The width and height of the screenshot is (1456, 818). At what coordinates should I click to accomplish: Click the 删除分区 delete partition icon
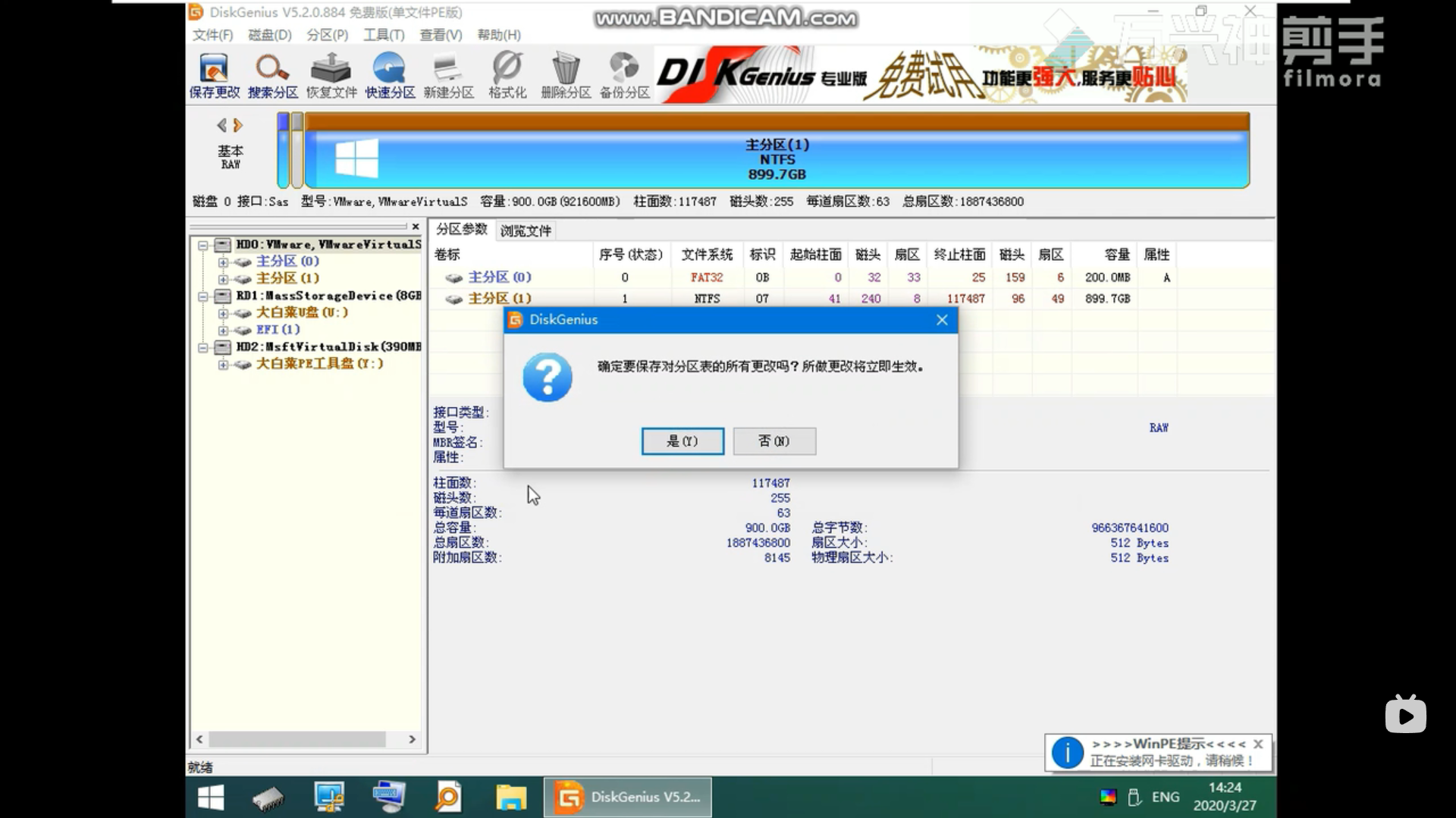(566, 76)
